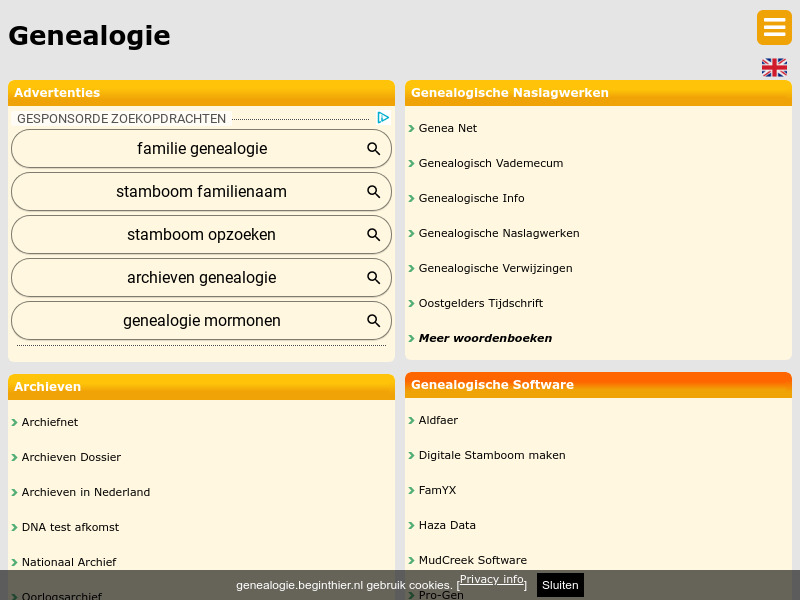
Task: Open the Archiefnet link
Action: 49,422
